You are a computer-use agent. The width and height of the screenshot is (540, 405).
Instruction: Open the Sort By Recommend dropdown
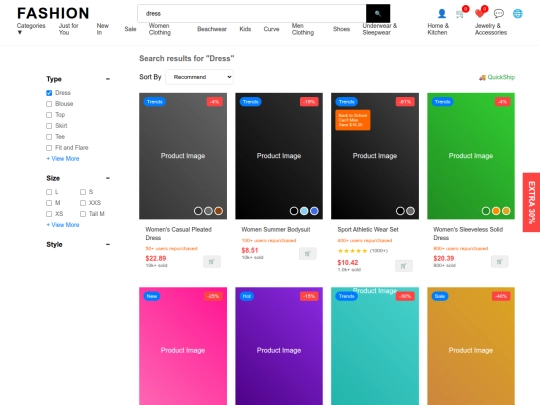coord(199,77)
